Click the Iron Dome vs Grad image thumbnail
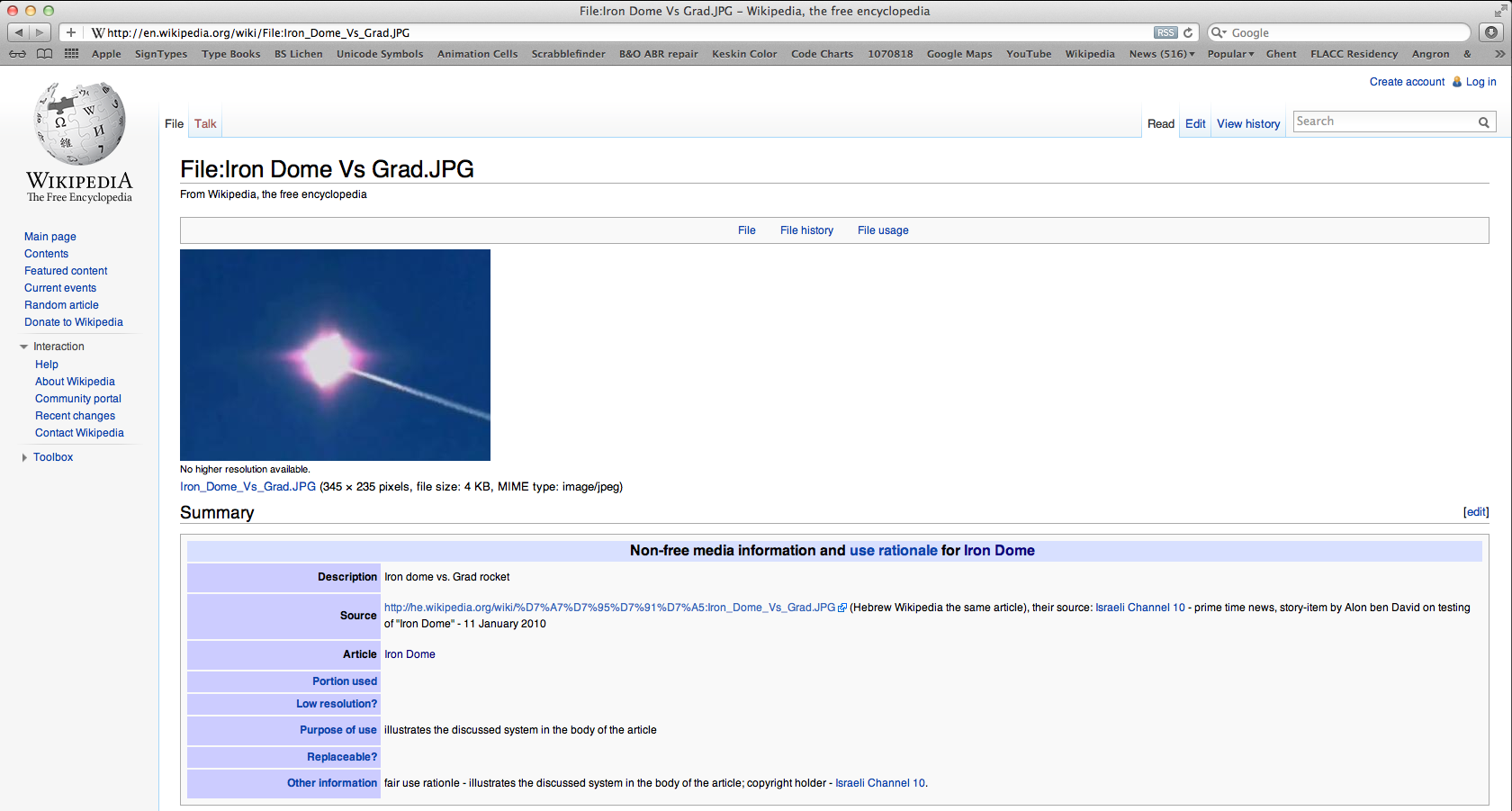 pyautogui.click(x=335, y=355)
